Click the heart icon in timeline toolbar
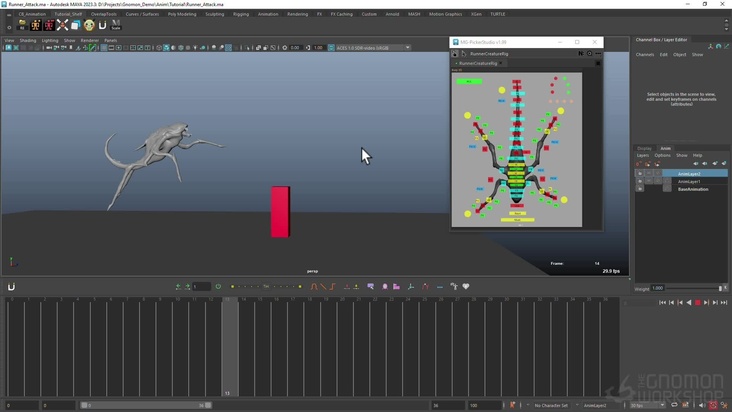732x412 pixels. click(465, 287)
